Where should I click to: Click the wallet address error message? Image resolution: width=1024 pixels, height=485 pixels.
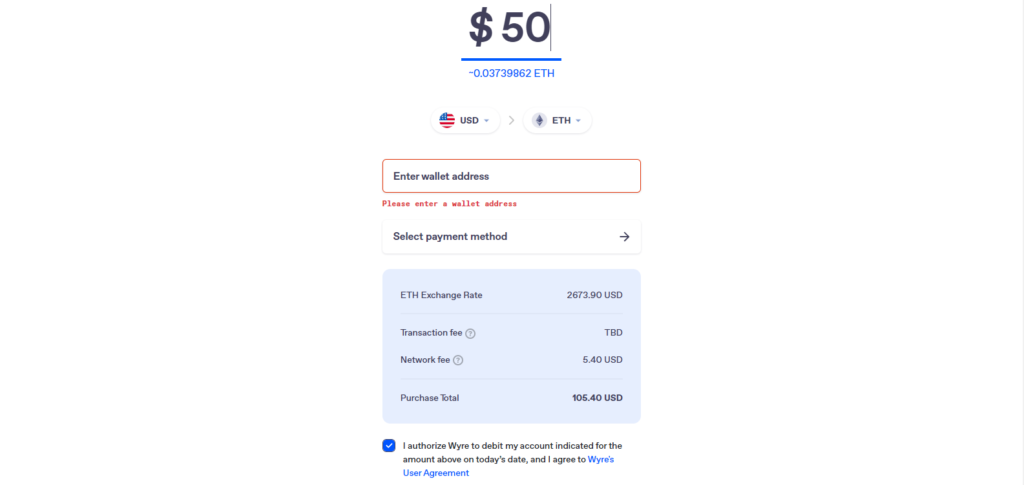(x=449, y=204)
